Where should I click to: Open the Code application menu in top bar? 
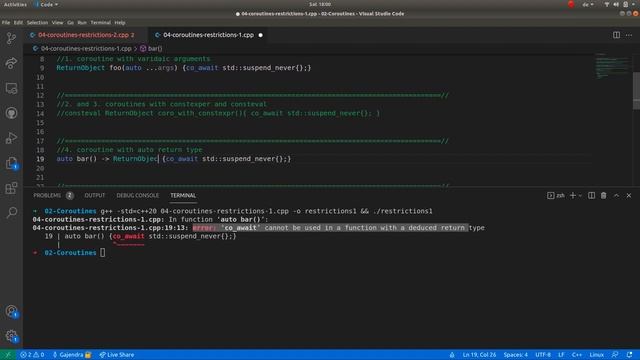(47, 4)
